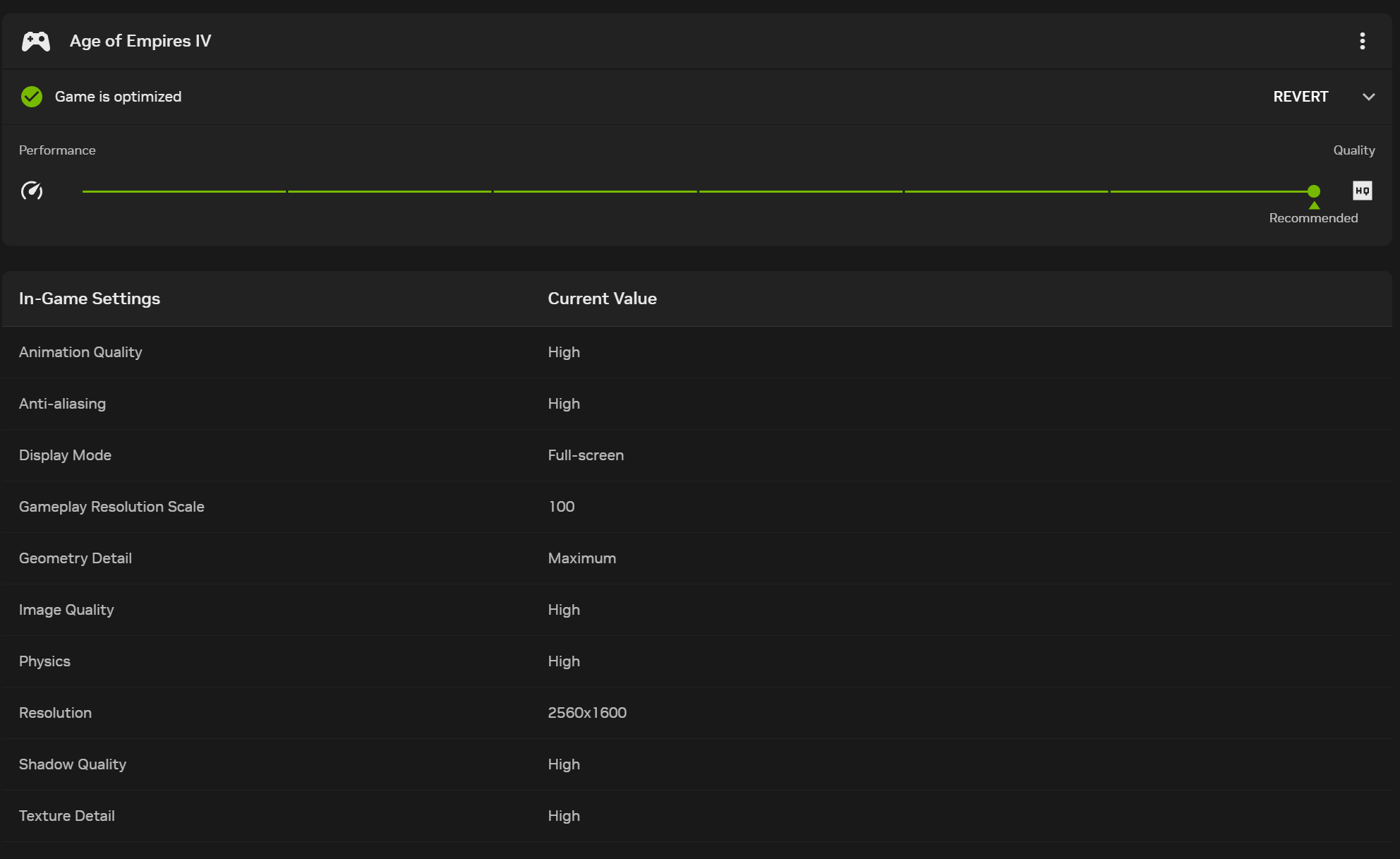The image size is (1400, 859).
Task: Click the Texture Detail setting row
Action: coord(67,816)
